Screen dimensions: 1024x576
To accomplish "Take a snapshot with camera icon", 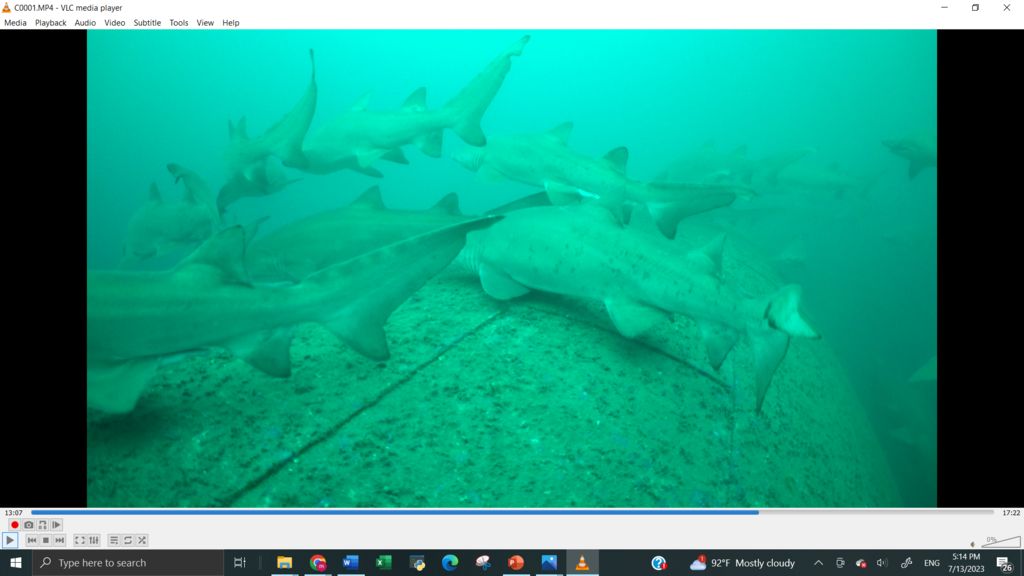I will (28, 525).
